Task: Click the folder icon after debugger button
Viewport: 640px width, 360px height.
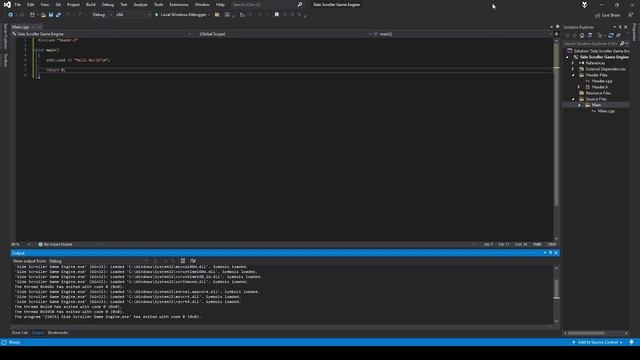Action: [x=217, y=15]
